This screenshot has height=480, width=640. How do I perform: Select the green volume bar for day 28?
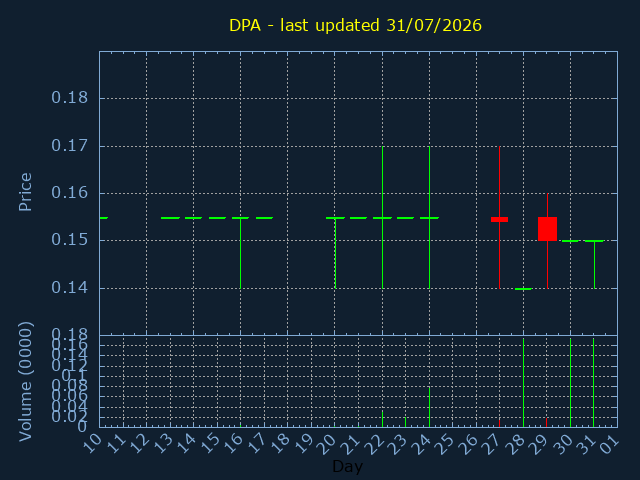point(523,382)
